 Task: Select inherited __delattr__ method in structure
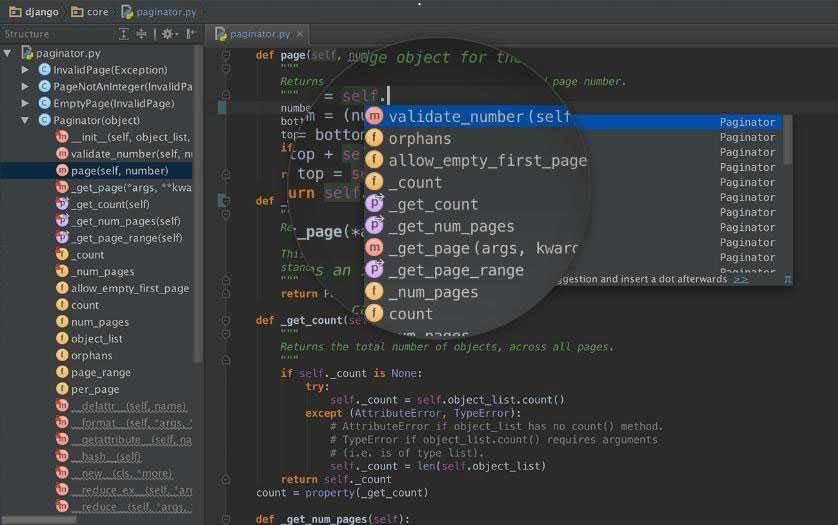[x=129, y=406]
